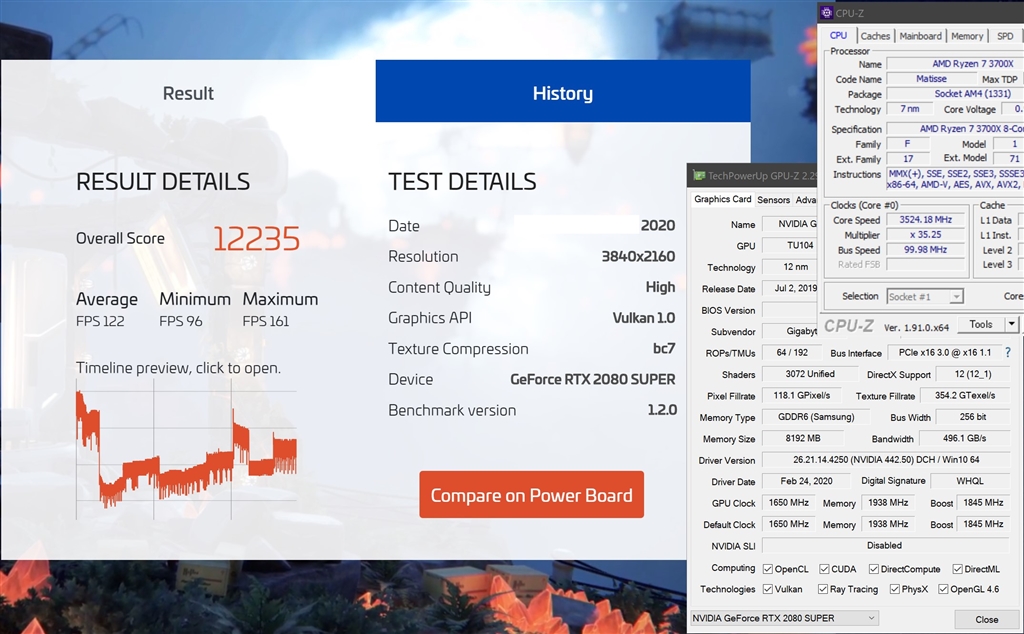Image resolution: width=1024 pixels, height=634 pixels.
Task: Open the Memory tab in CPU-Z
Action: 967,37
